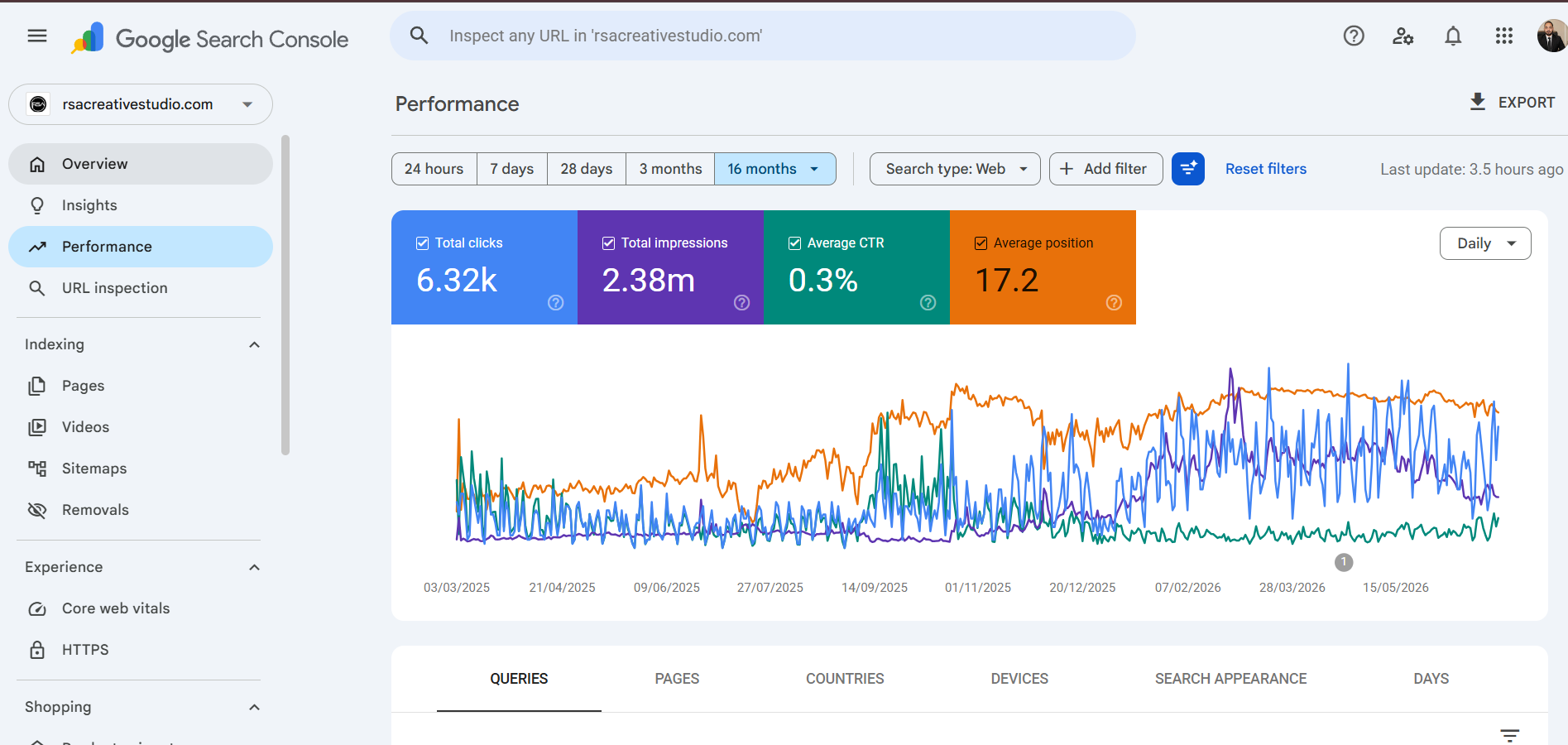Toggle the Total impressions checkbox

pyautogui.click(x=608, y=243)
